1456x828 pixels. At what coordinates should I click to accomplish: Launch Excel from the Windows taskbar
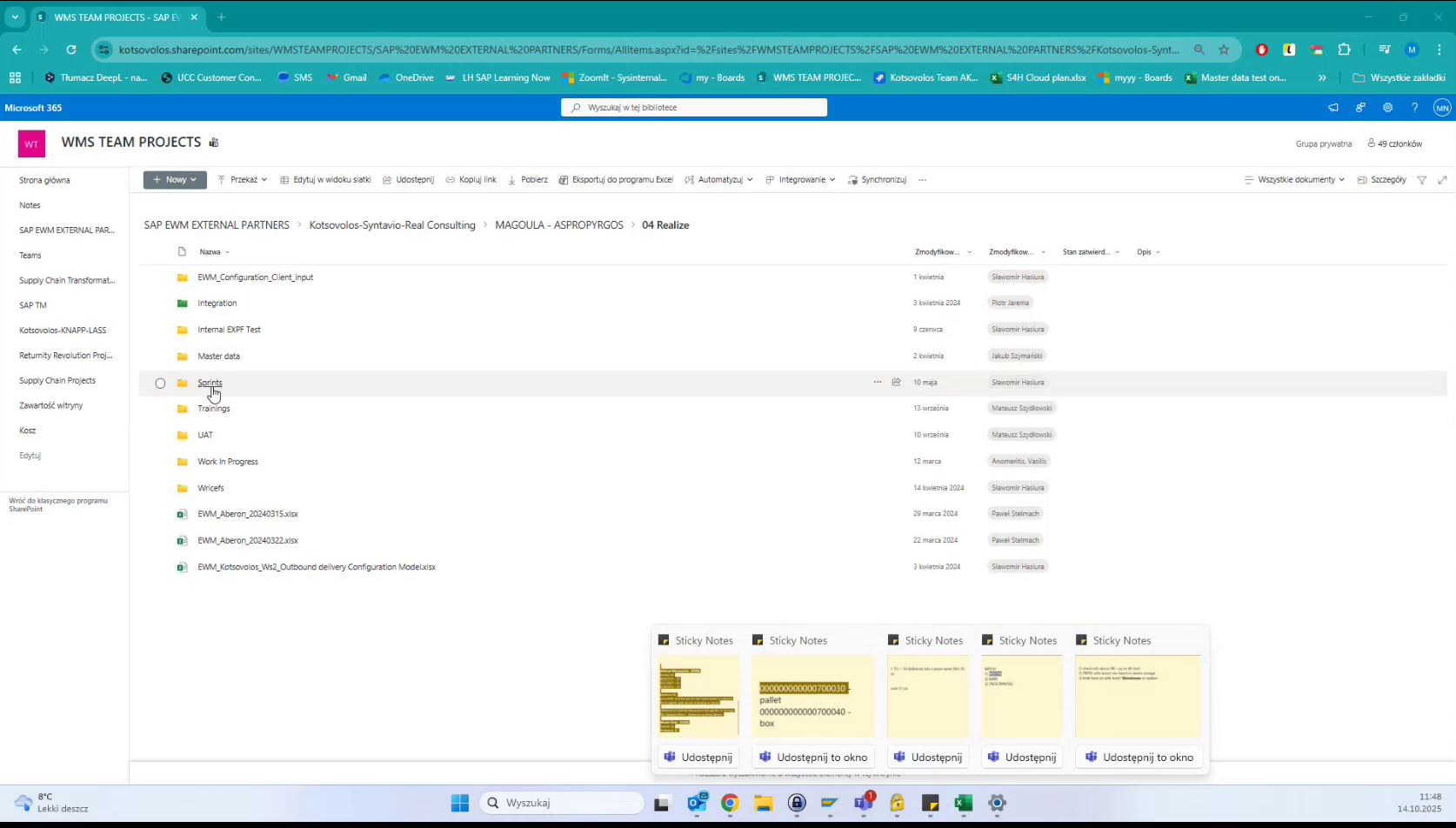click(x=963, y=803)
